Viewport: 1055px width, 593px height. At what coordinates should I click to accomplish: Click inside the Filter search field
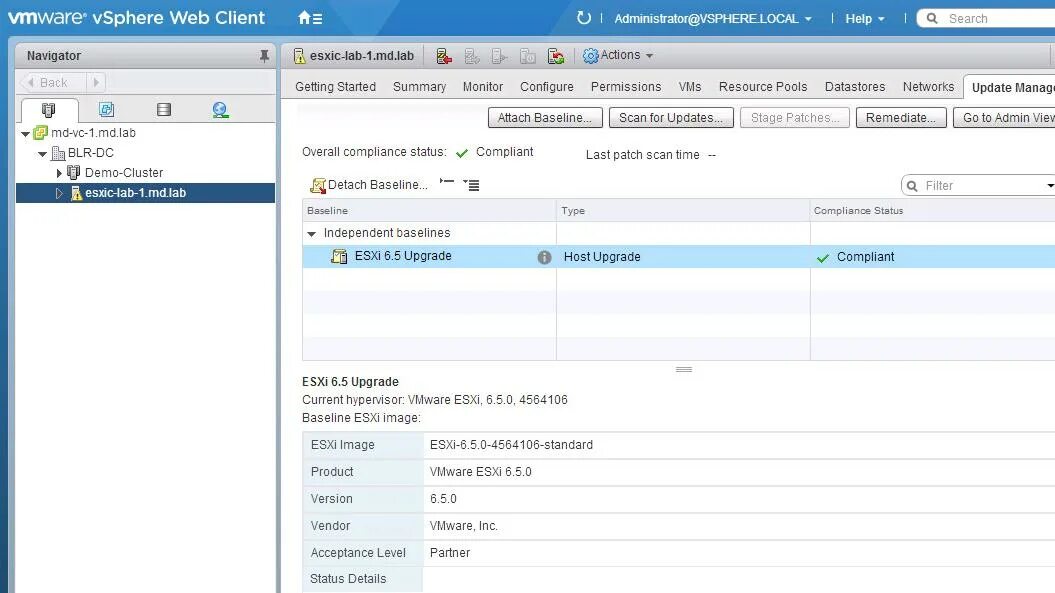point(975,184)
